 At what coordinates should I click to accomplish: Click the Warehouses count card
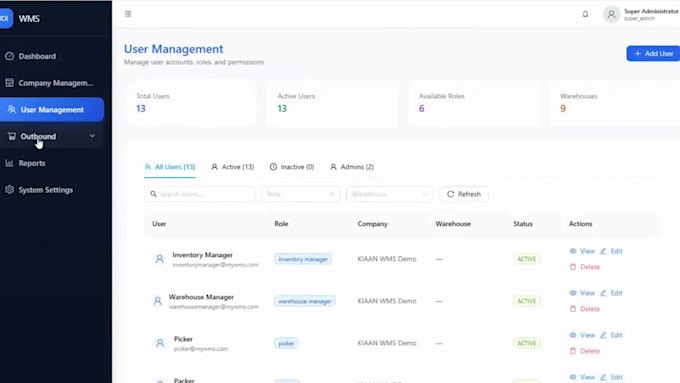[615, 103]
